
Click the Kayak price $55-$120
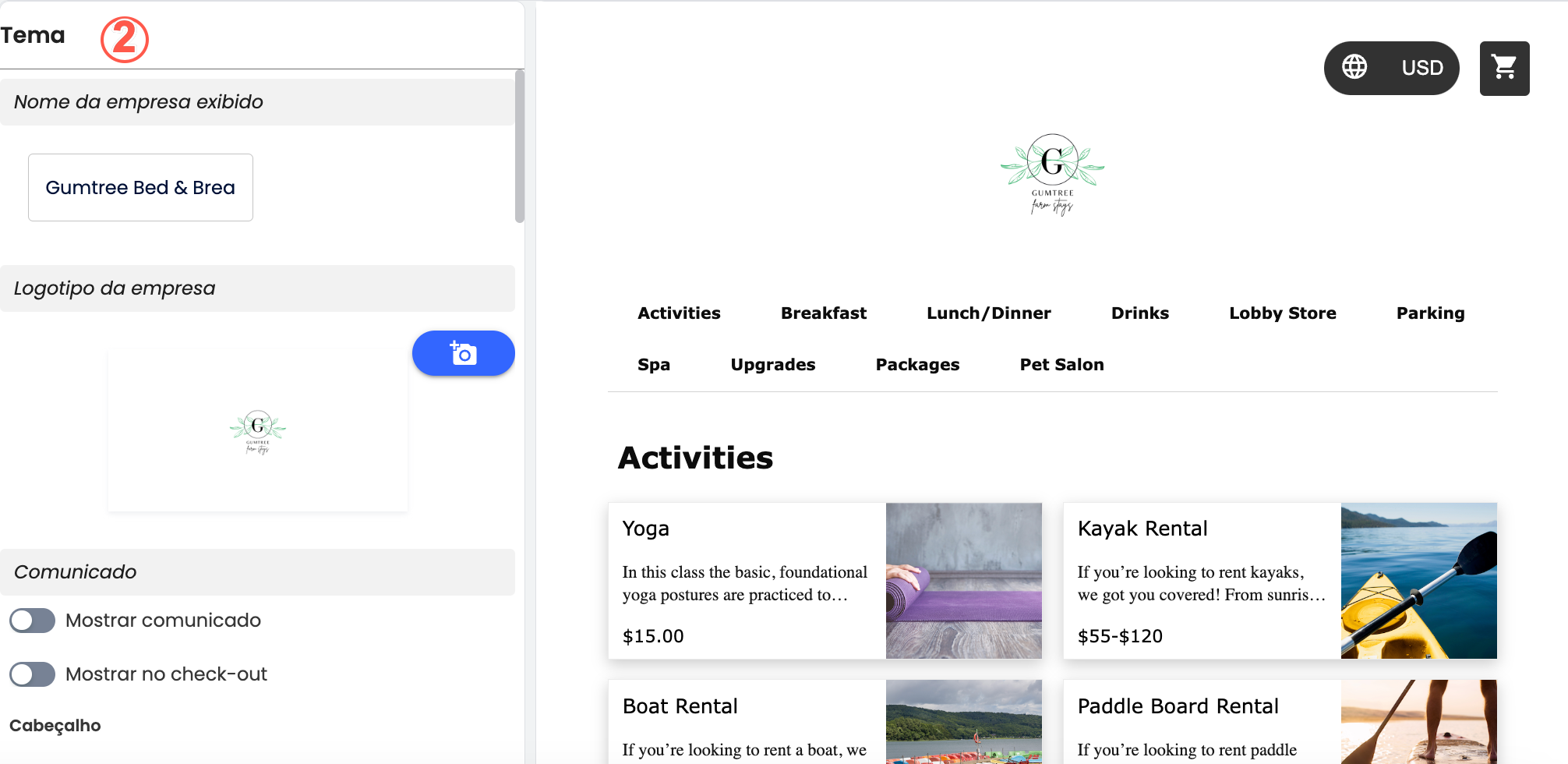[x=1120, y=636]
